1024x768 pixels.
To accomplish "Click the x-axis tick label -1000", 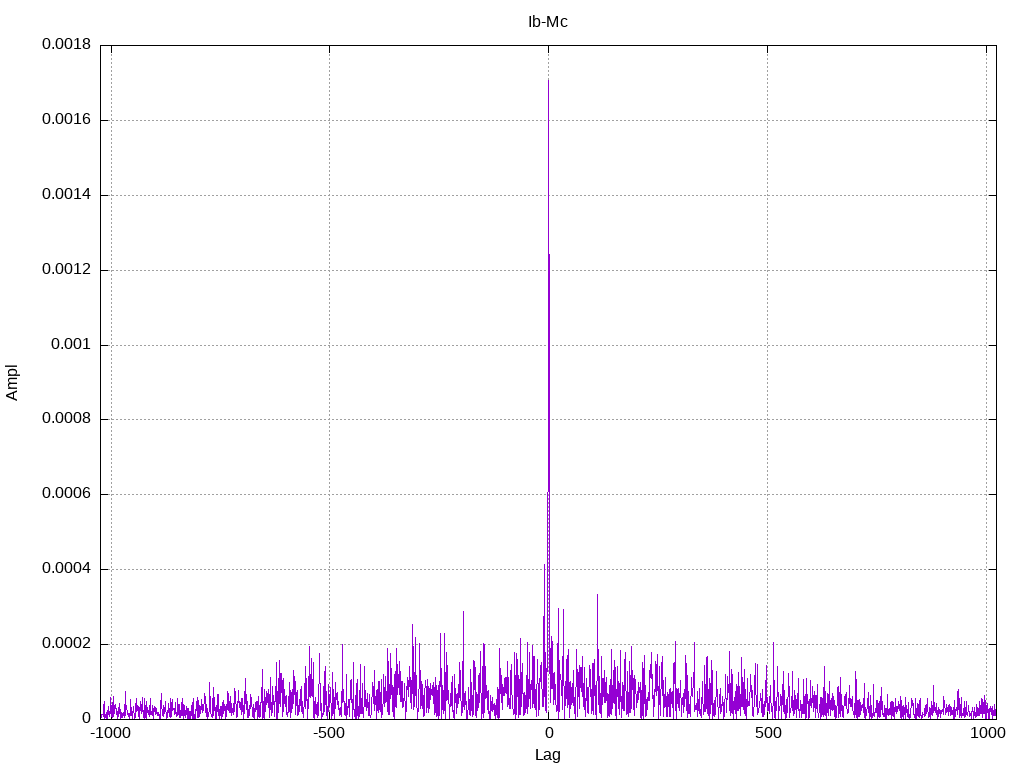I will coord(111,733).
